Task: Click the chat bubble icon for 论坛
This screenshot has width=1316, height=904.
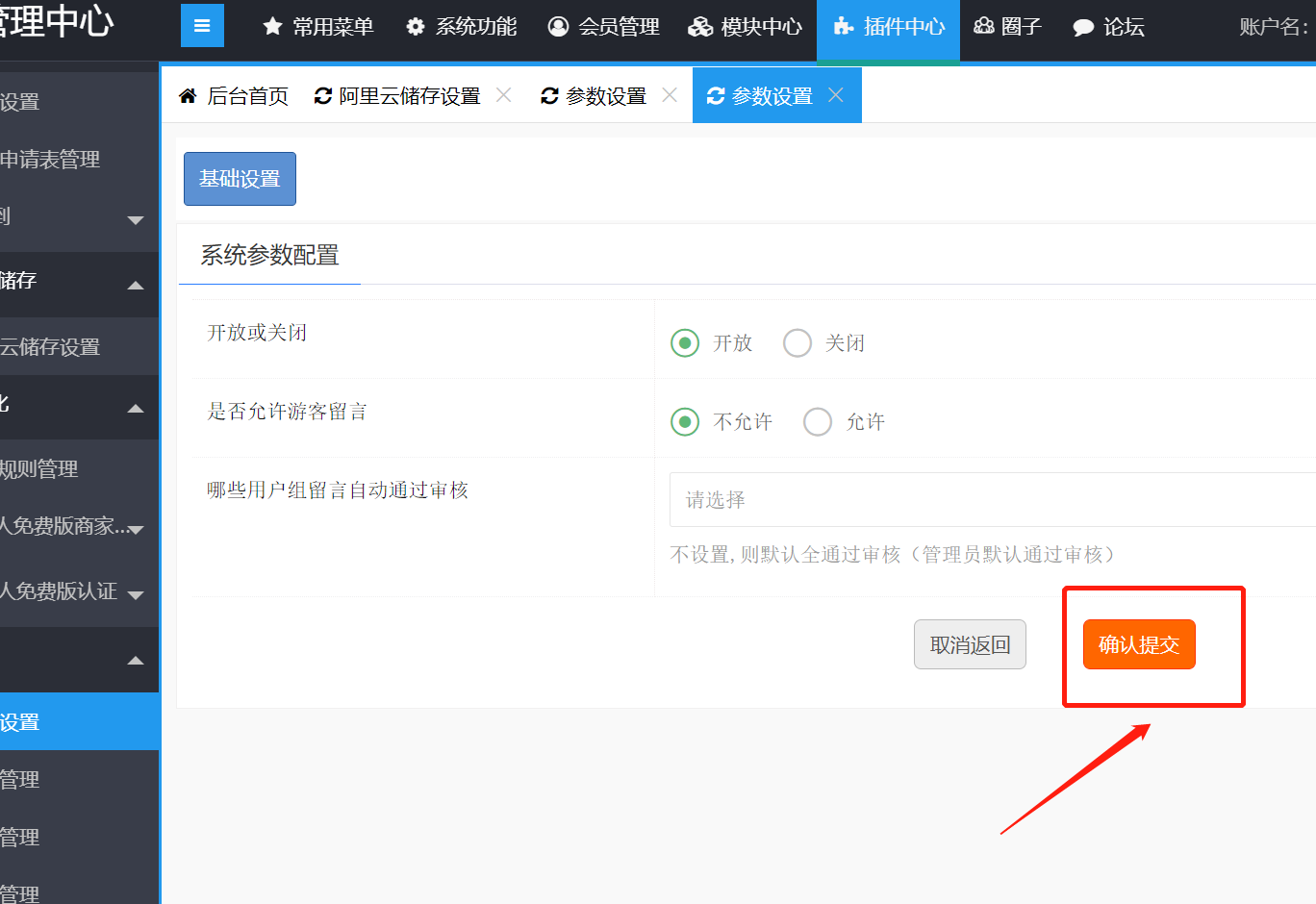Action: pyautogui.click(x=1083, y=27)
